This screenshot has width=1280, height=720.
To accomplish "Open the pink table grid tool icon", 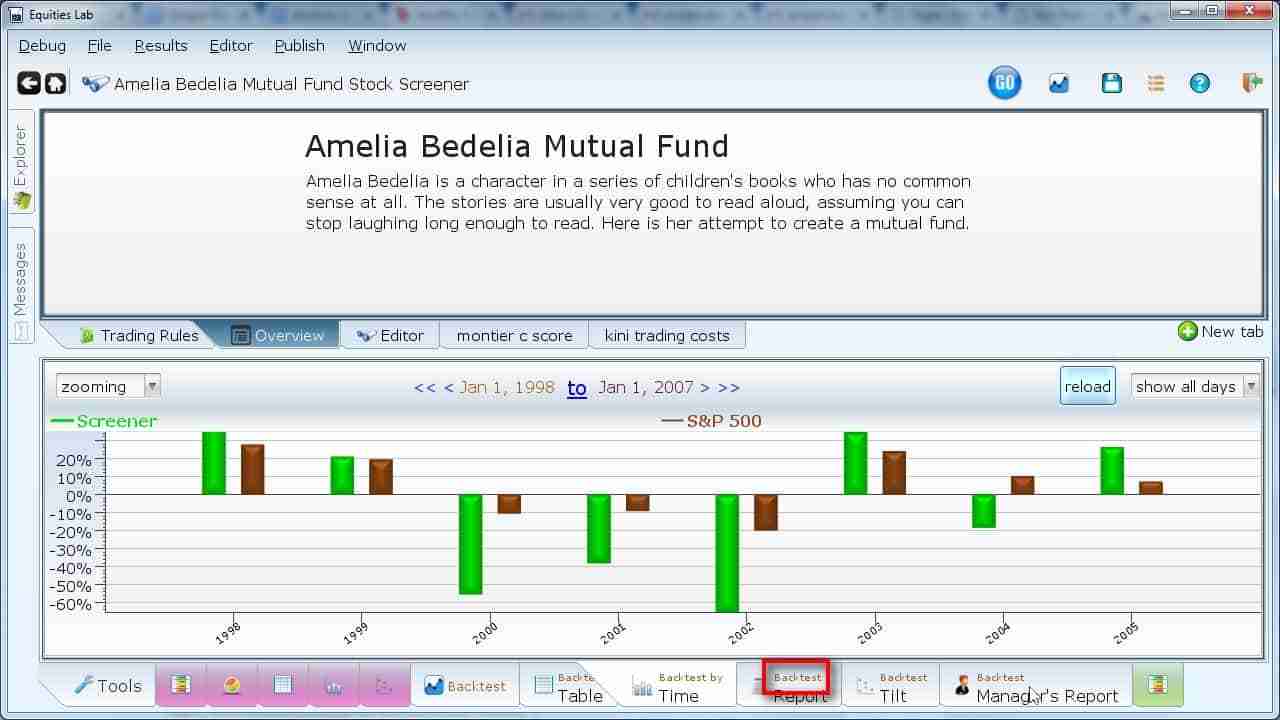I will pos(283,685).
